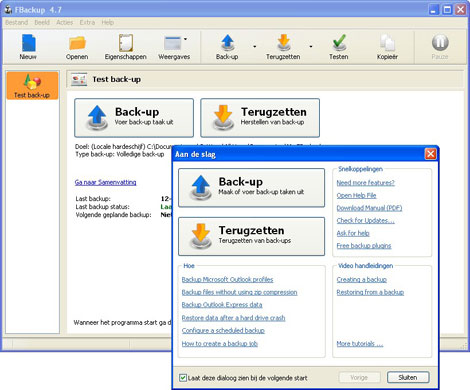
Task: Minimize the FBackup window
Action: click(x=433, y=10)
